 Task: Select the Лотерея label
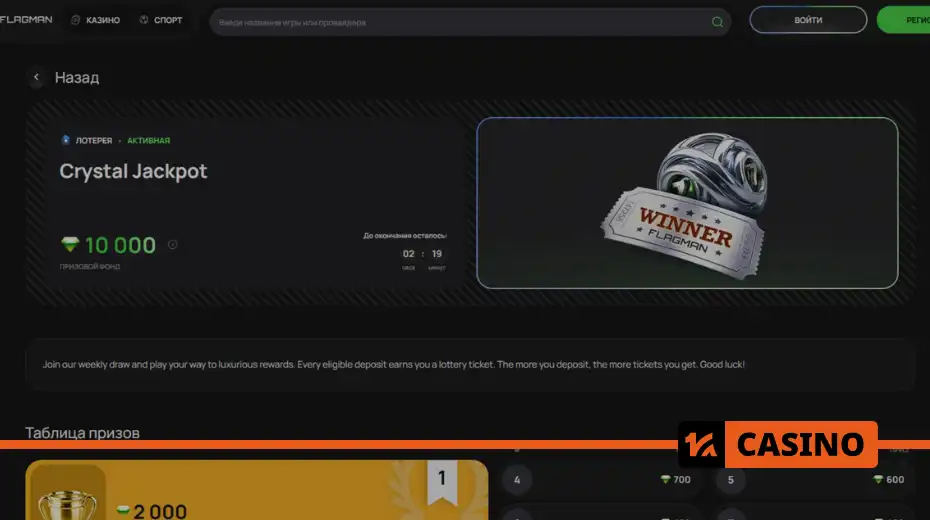[94, 141]
